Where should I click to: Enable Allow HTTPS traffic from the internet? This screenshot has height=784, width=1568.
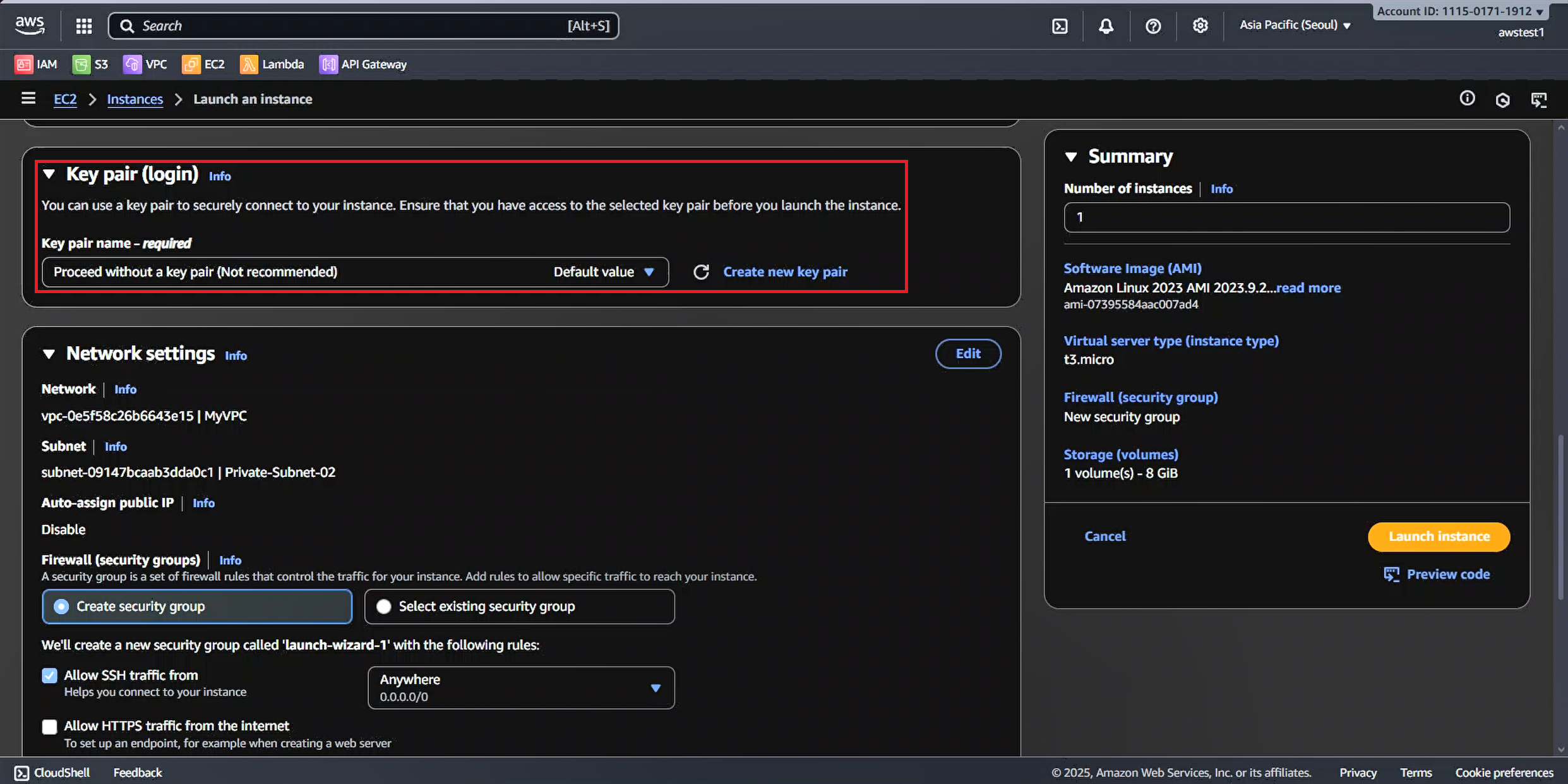(x=49, y=727)
